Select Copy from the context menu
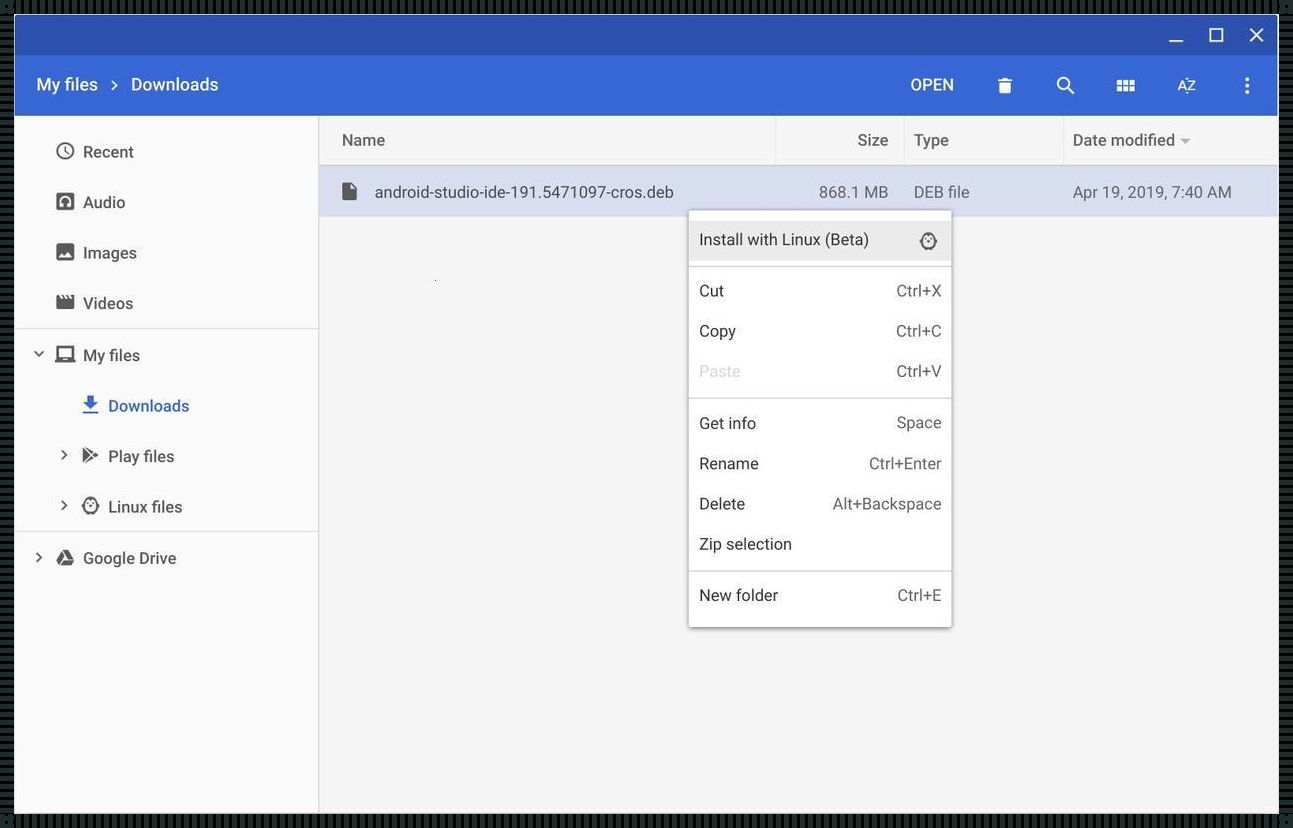Screen dimensions: 1293x828 click(820, 331)
